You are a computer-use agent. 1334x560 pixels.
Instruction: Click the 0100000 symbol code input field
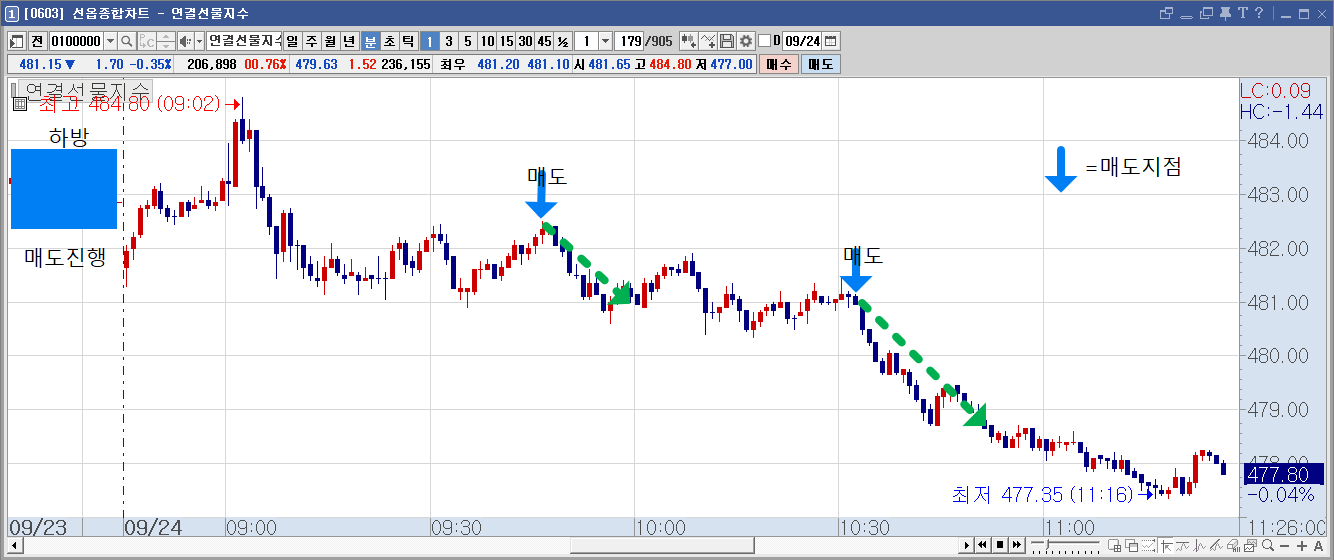tap(75, 41)
